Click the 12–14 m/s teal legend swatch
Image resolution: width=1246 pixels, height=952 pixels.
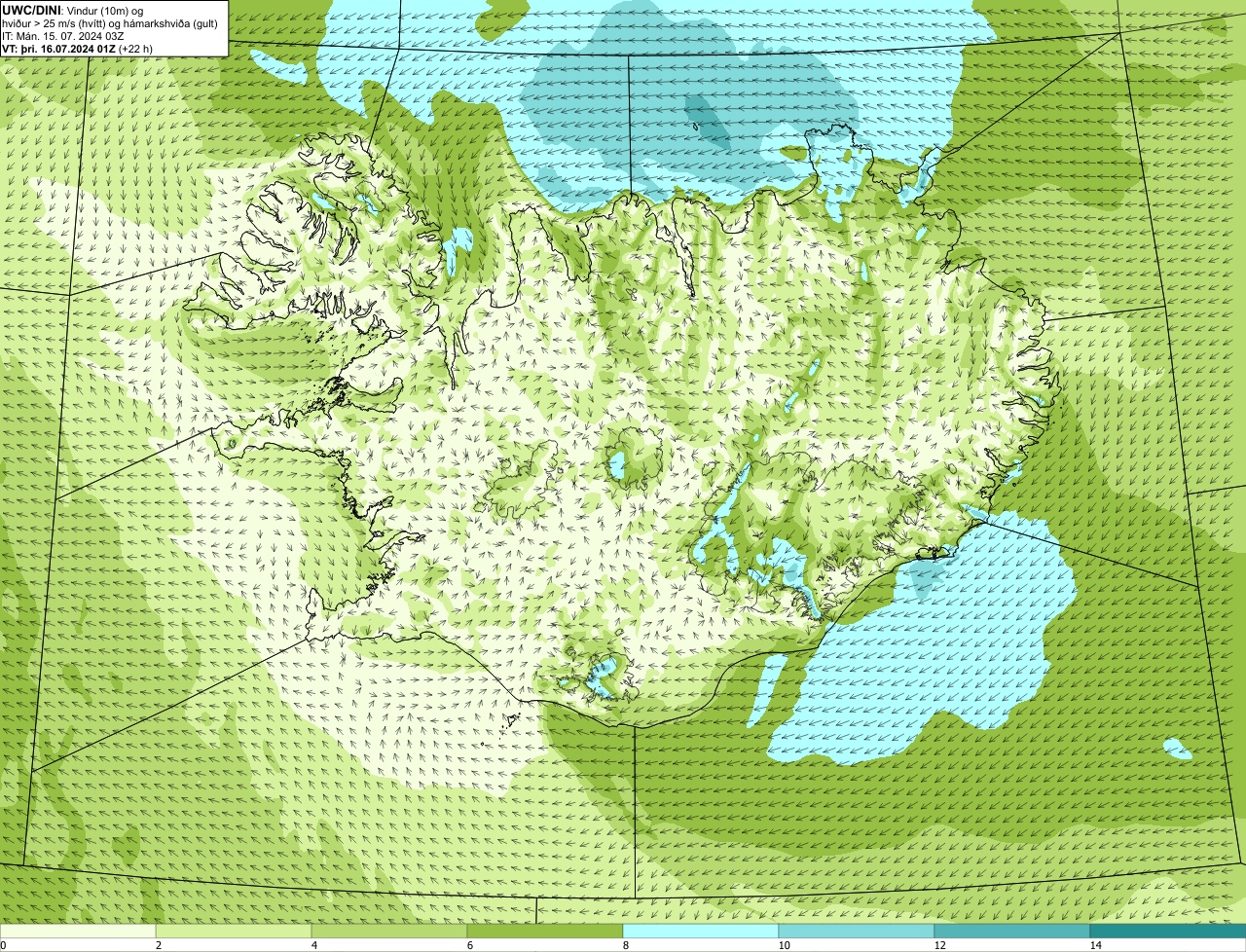(1012, 931)
